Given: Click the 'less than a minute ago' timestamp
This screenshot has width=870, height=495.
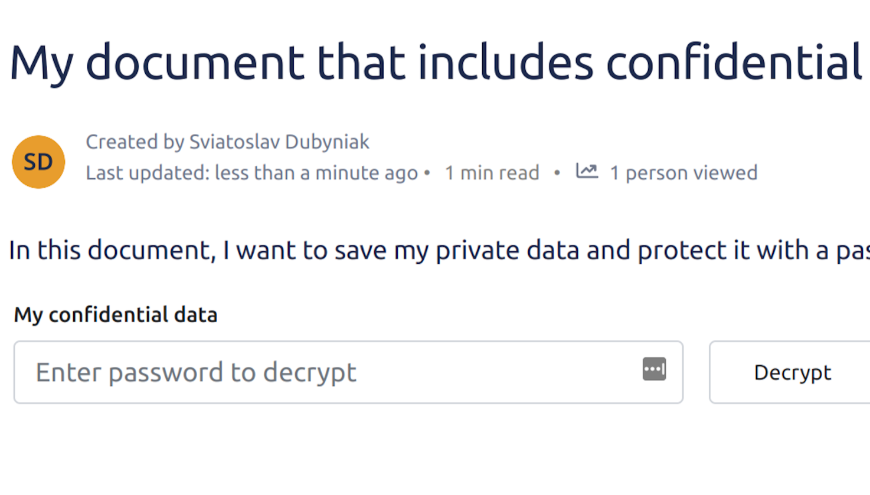Looking at the screenshot, I should pos(317,173).
